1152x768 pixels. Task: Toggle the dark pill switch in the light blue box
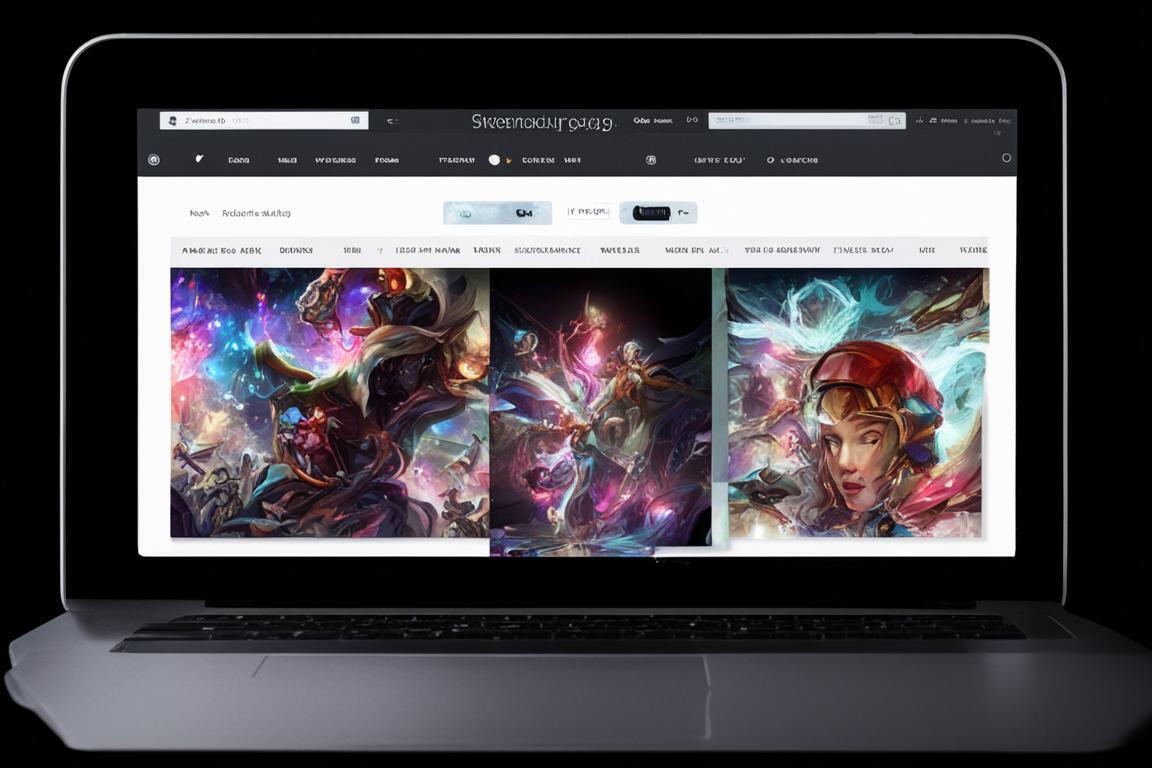click(x=651, y=213)
